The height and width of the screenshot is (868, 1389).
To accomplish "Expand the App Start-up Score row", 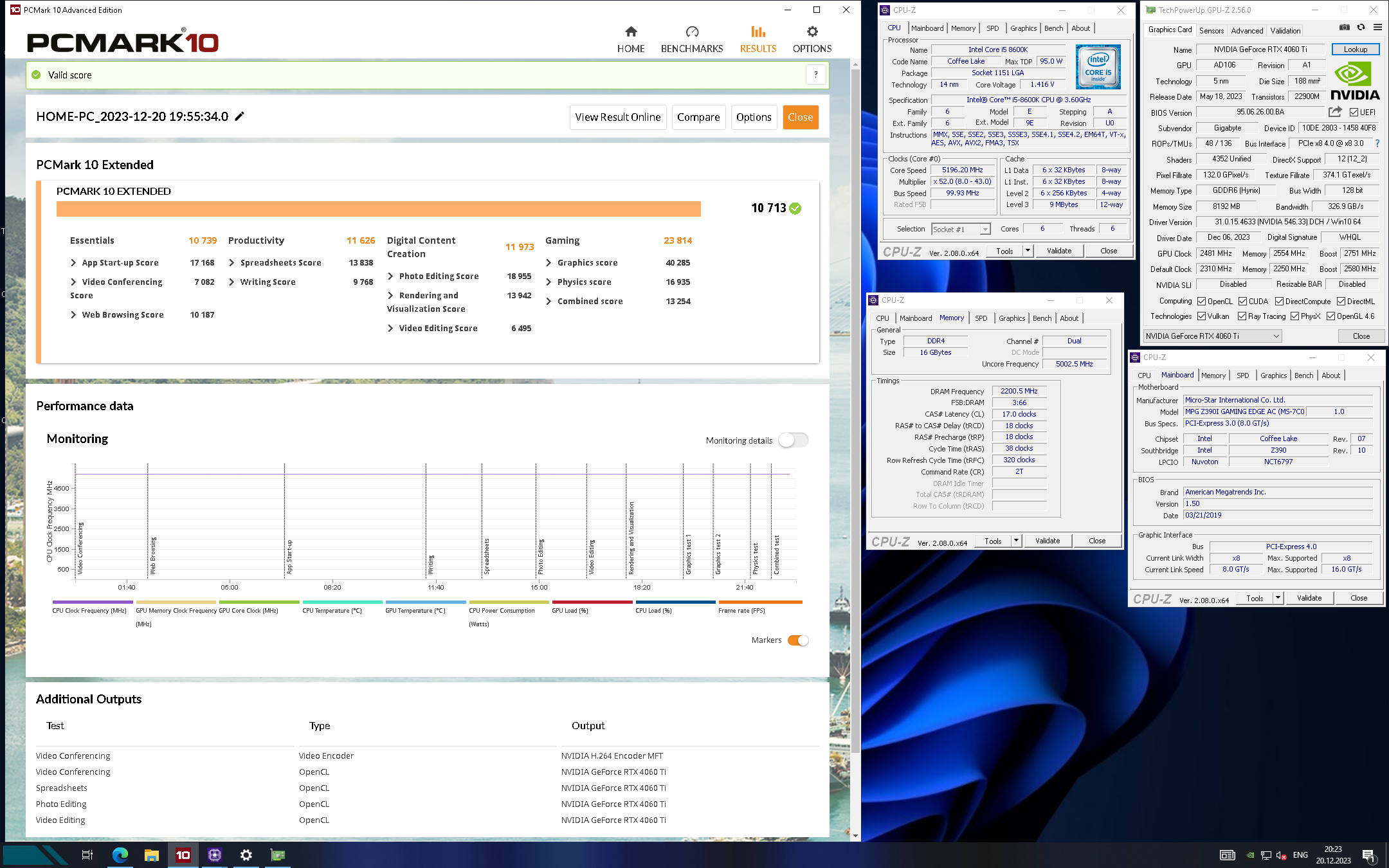I will 73,262.
